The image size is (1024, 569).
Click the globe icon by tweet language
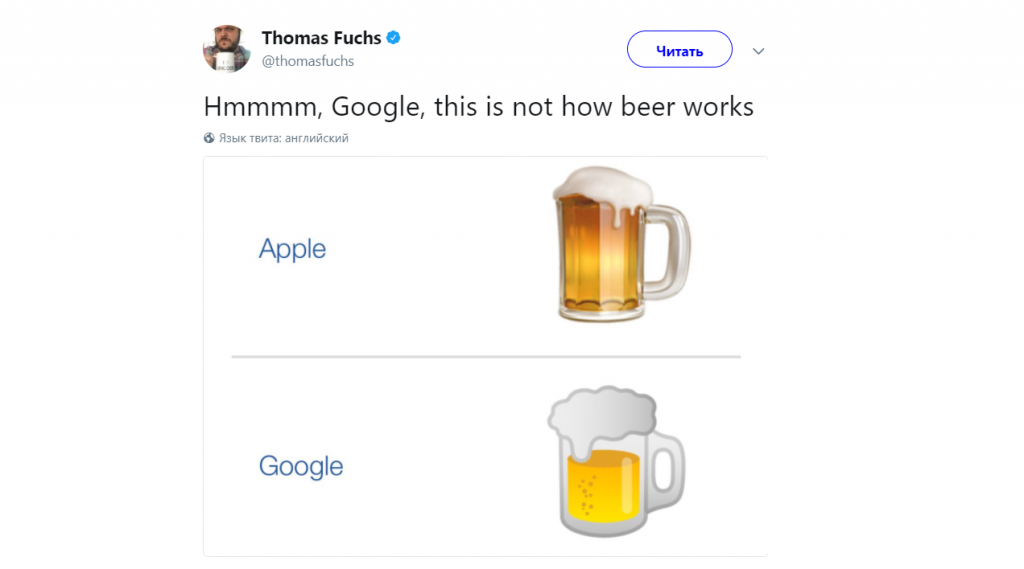[x=209, y=138]
